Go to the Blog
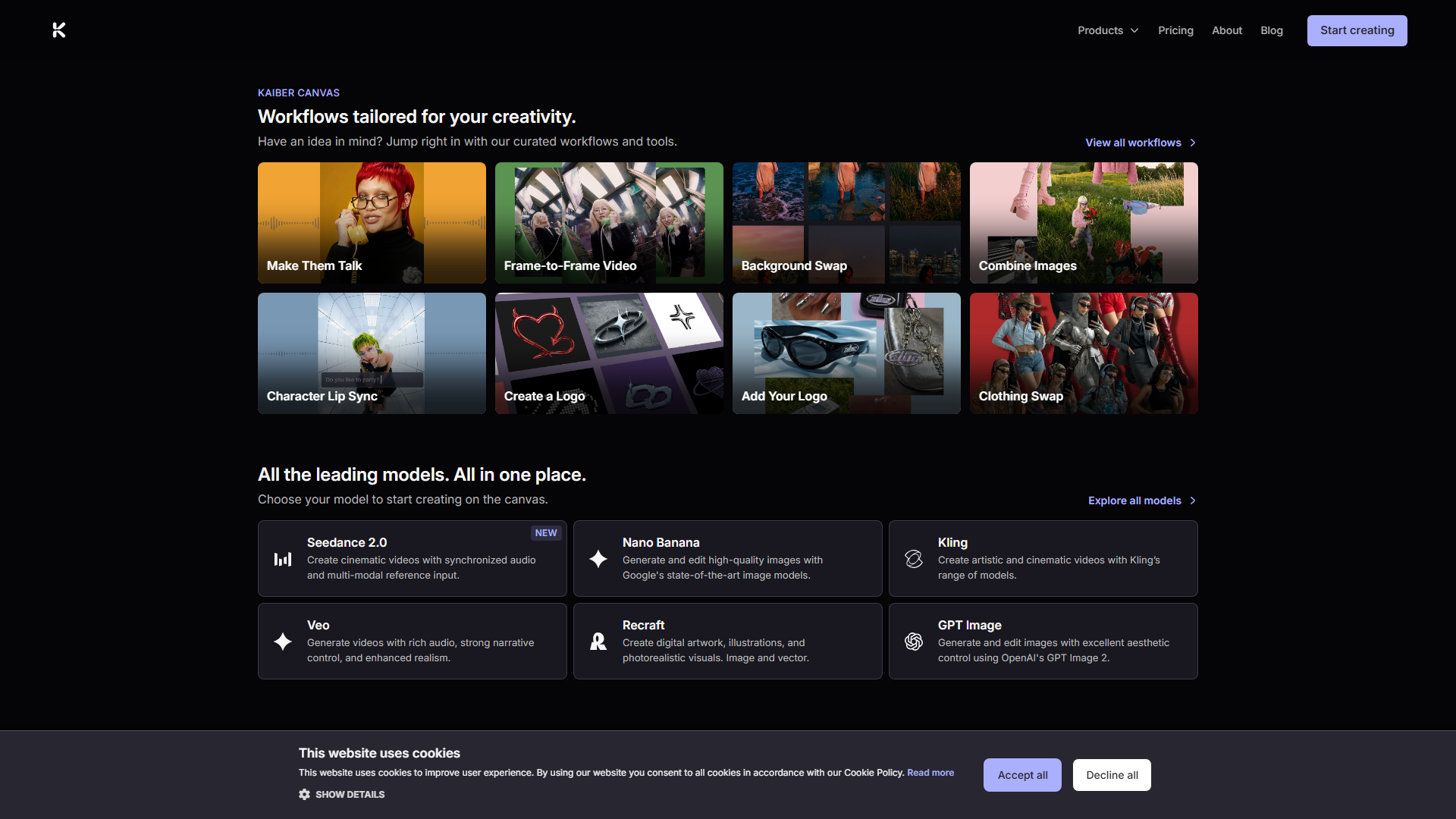The width and height of the screenshot is (1456, 819). tap(1272, 30)
